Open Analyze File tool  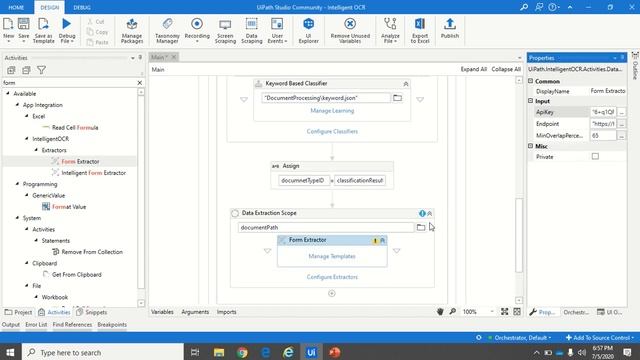click(x=390, y=29)
